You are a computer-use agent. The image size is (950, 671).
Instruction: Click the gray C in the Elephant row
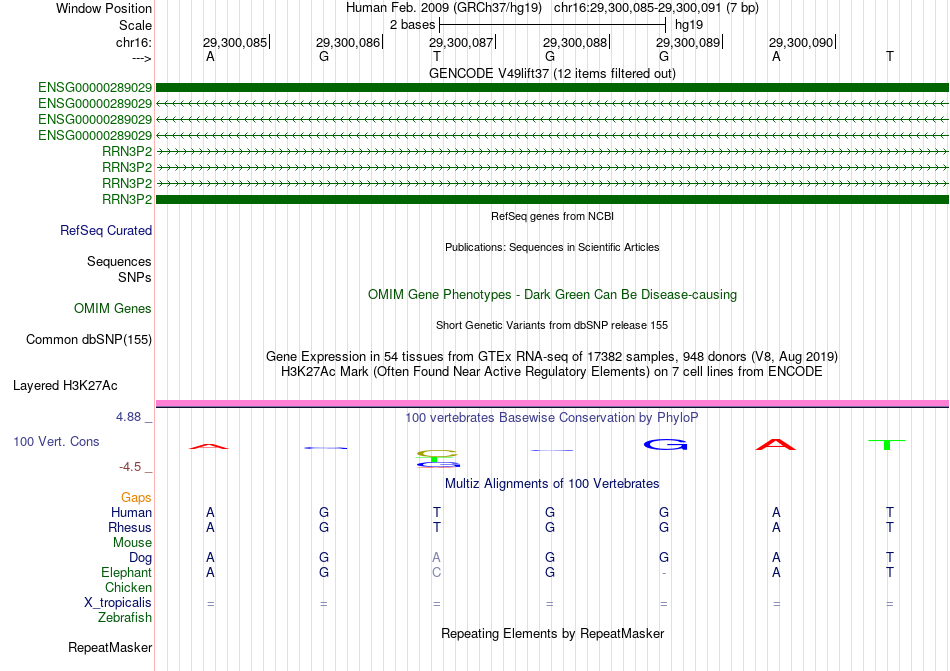[x=436, y=572]
